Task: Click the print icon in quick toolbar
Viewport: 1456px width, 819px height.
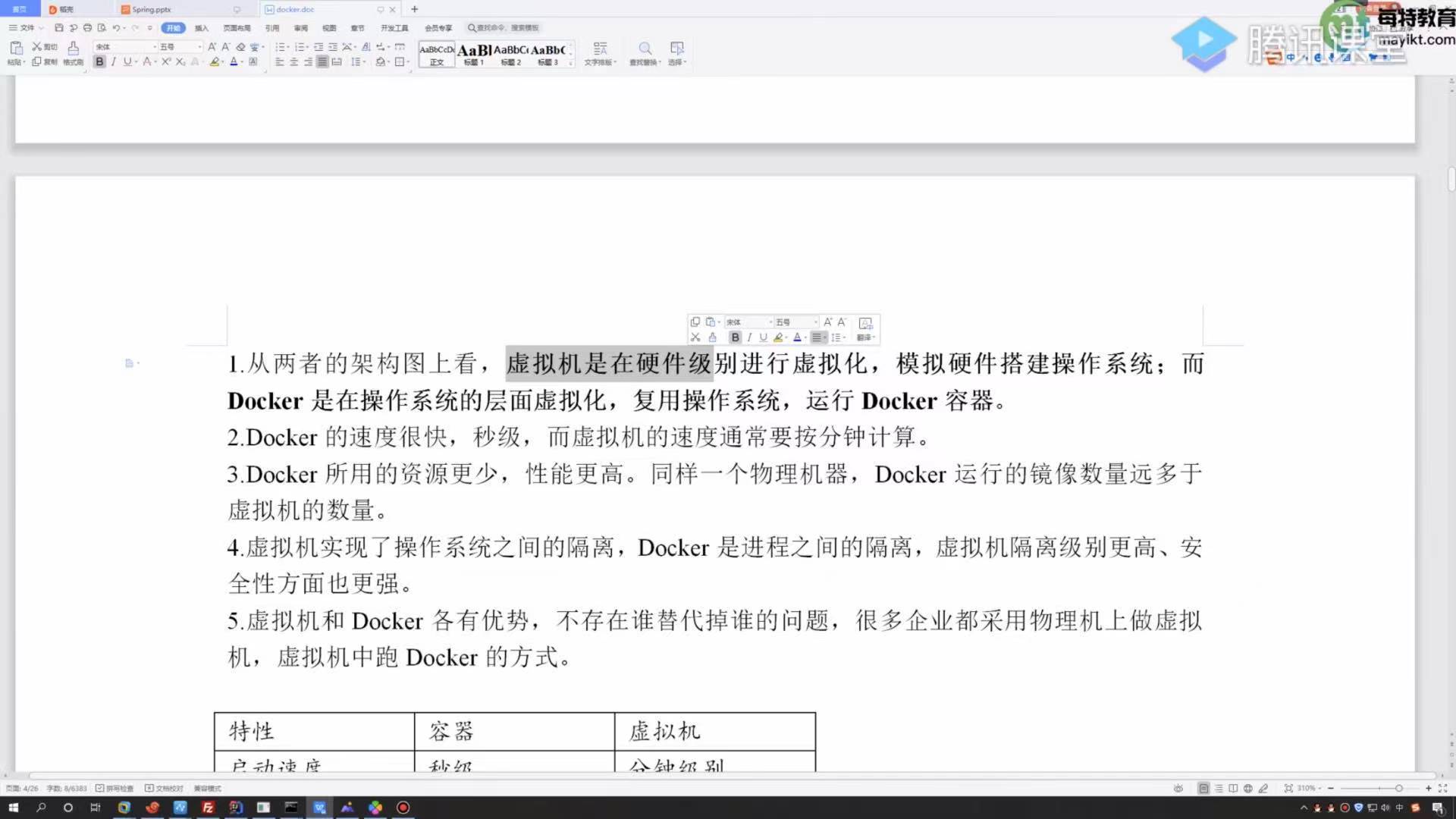Action: tap(87, 28)
